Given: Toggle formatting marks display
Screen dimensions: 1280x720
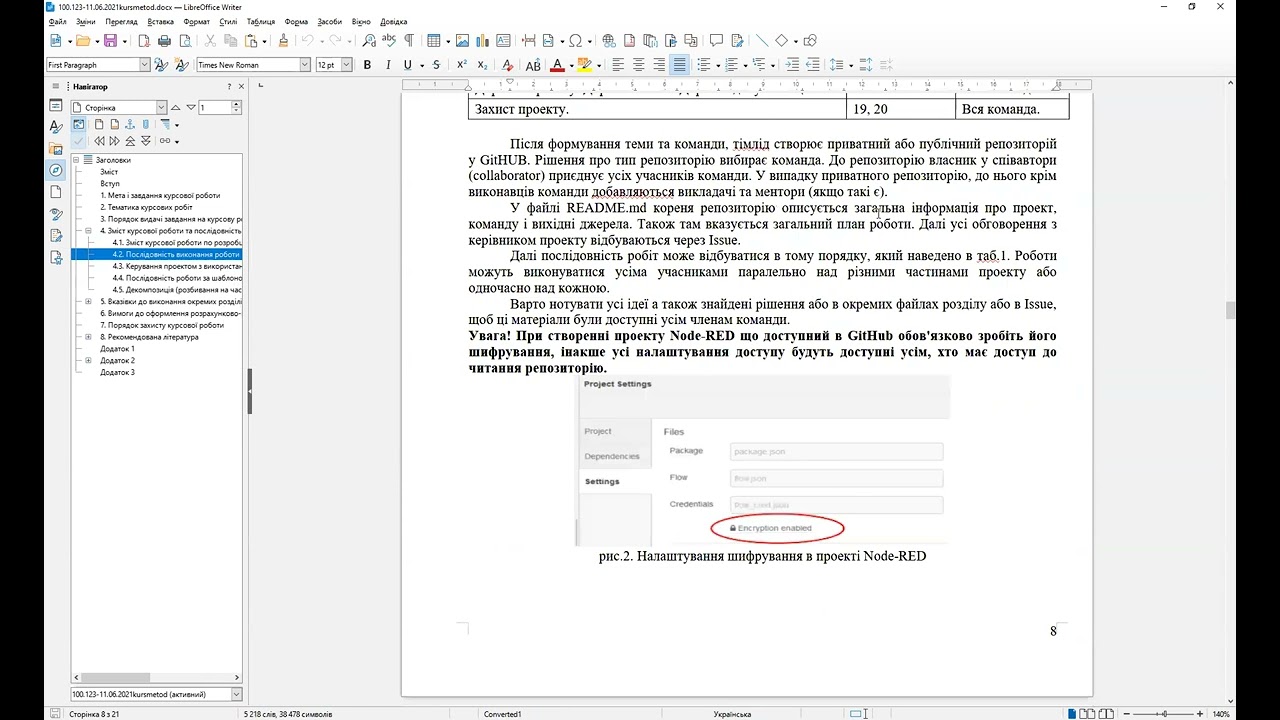Looking at the screenshot, I should [409, 41].
